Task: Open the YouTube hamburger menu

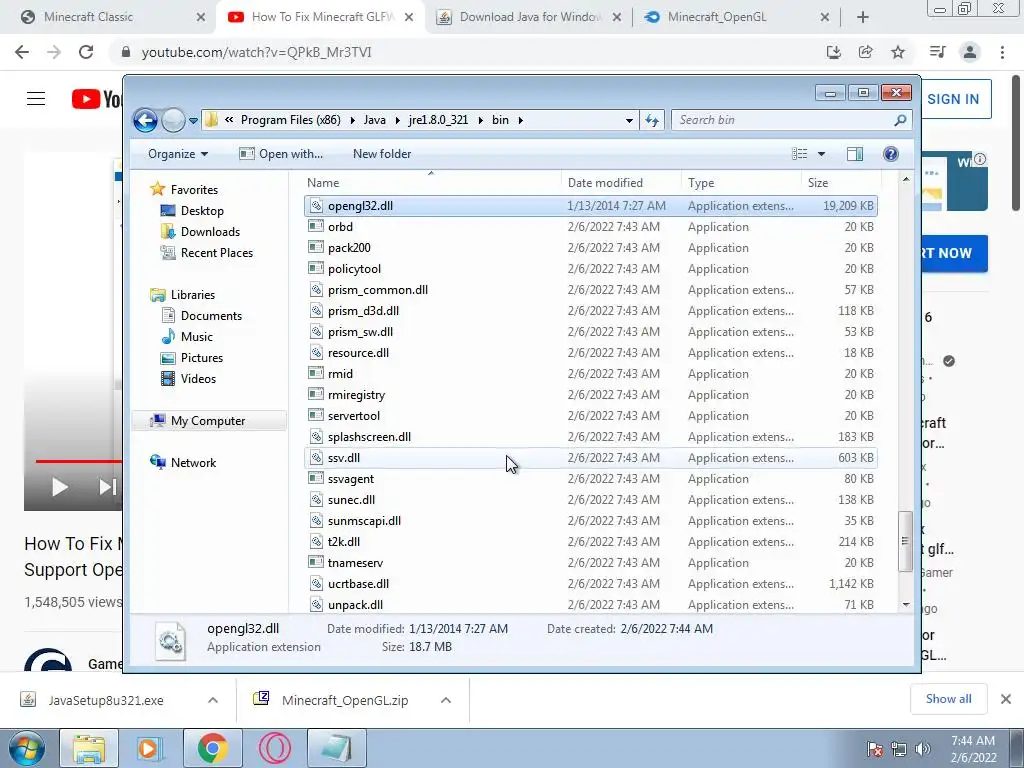Action: [36, 99]
